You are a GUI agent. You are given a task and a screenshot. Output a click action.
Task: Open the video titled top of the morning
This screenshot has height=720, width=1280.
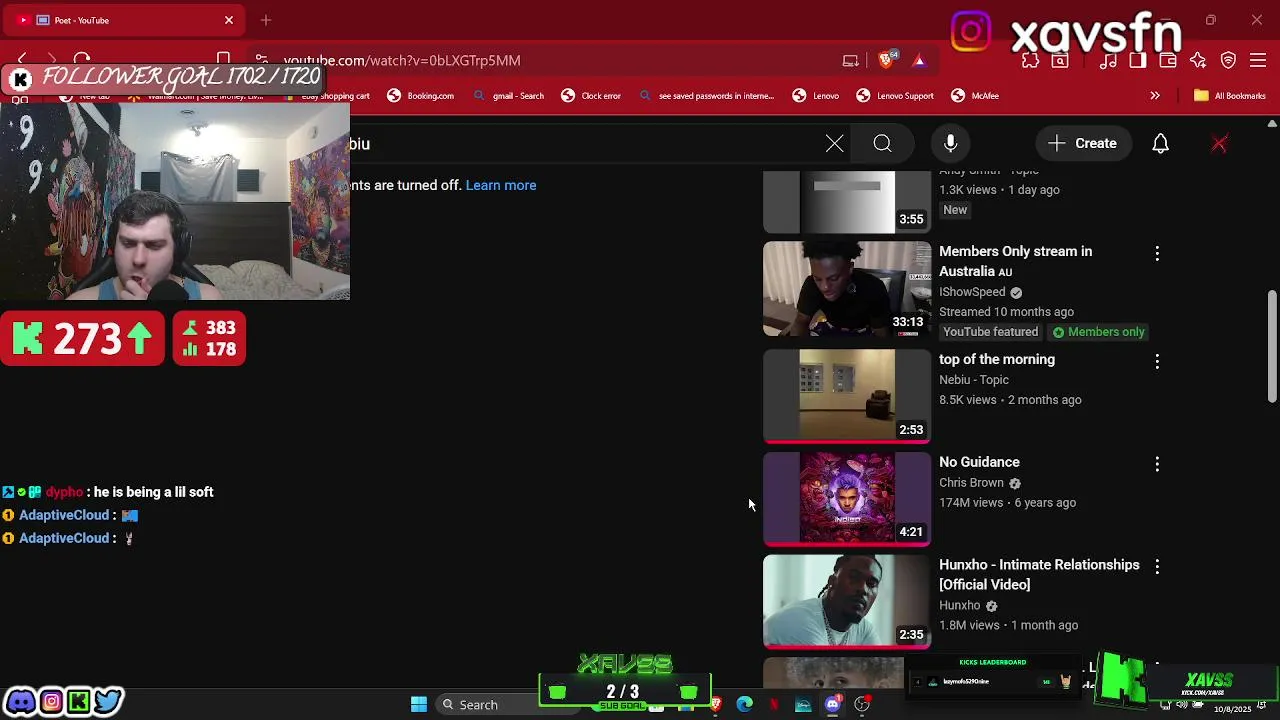click(997, 359)
